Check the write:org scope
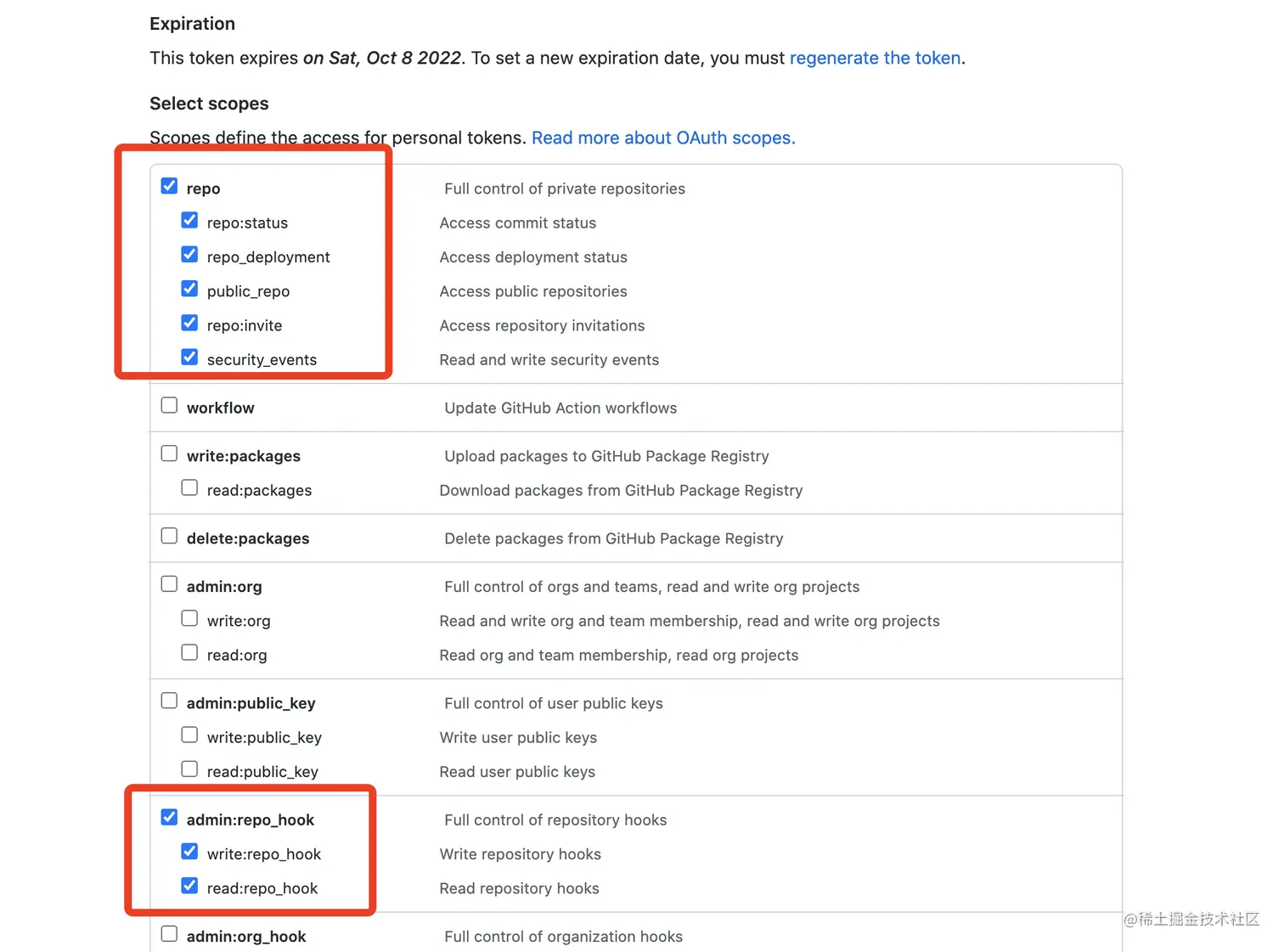1284x952 pixels. (x=189, y=618)
